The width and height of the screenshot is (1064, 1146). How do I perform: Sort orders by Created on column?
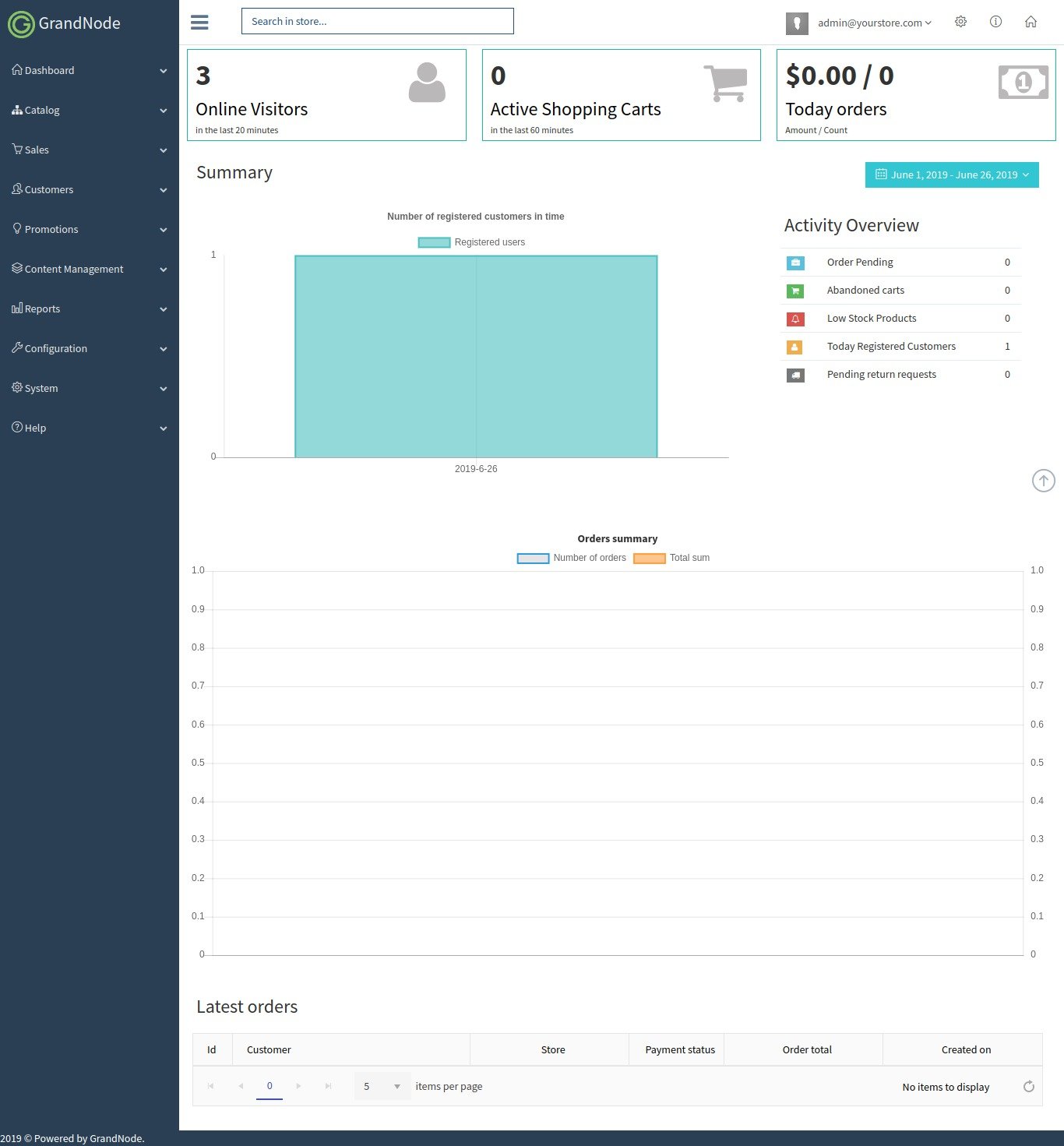[x=965, y=1049]
